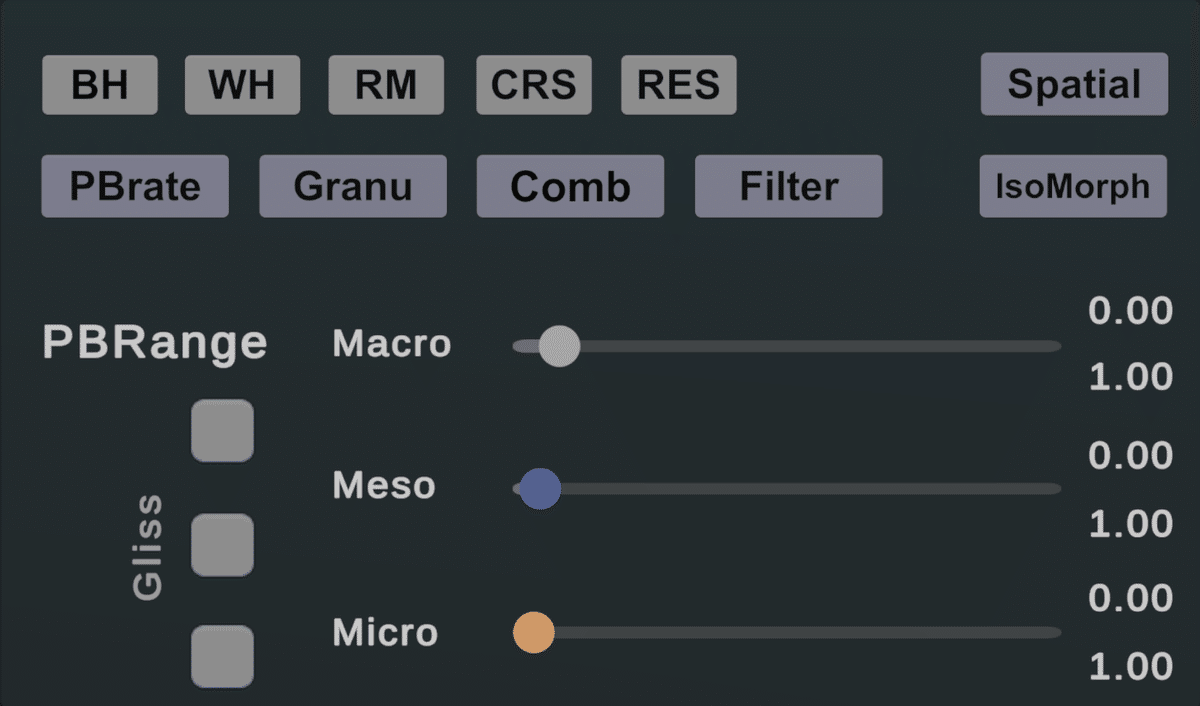
Task: Select the Comb tab
Action: (570, 186)
